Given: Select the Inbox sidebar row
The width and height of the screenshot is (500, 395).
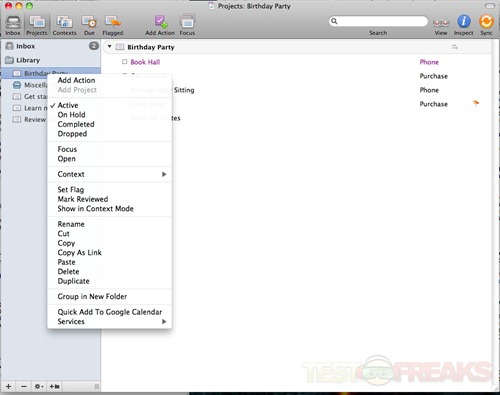Looking at the screenshot, I should point(50,46).
